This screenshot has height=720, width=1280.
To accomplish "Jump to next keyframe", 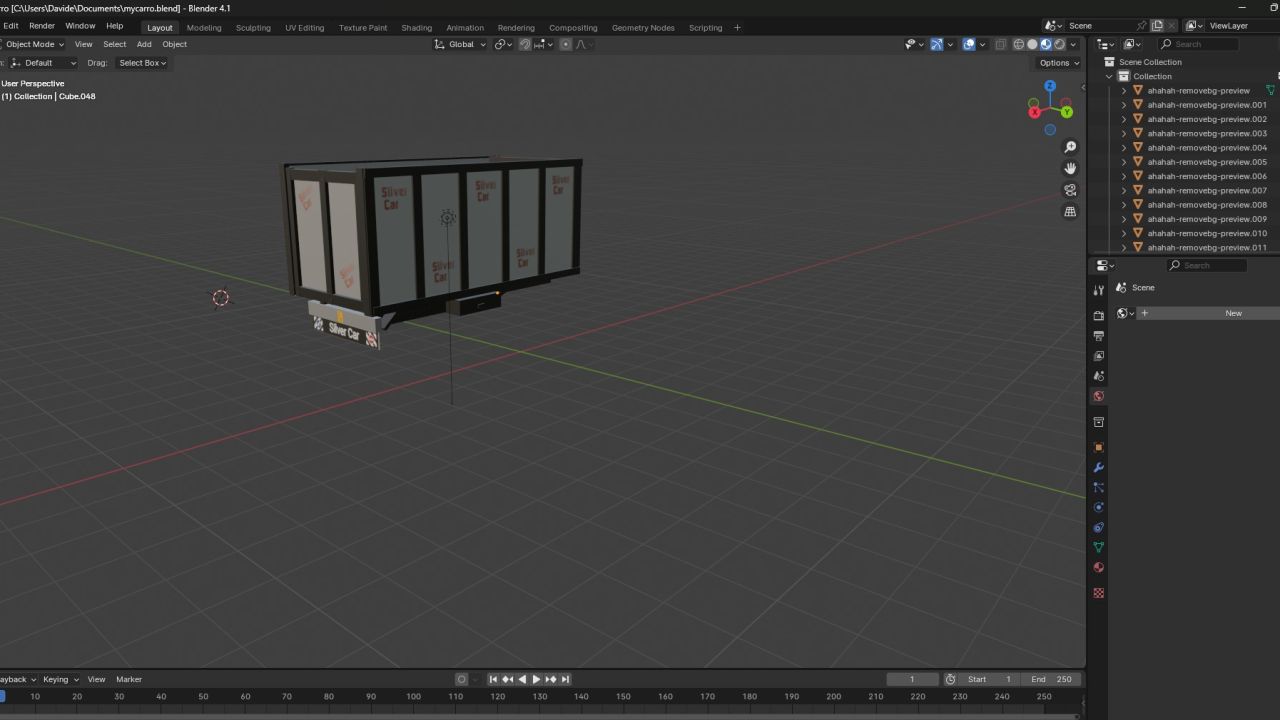I will 551,679.
